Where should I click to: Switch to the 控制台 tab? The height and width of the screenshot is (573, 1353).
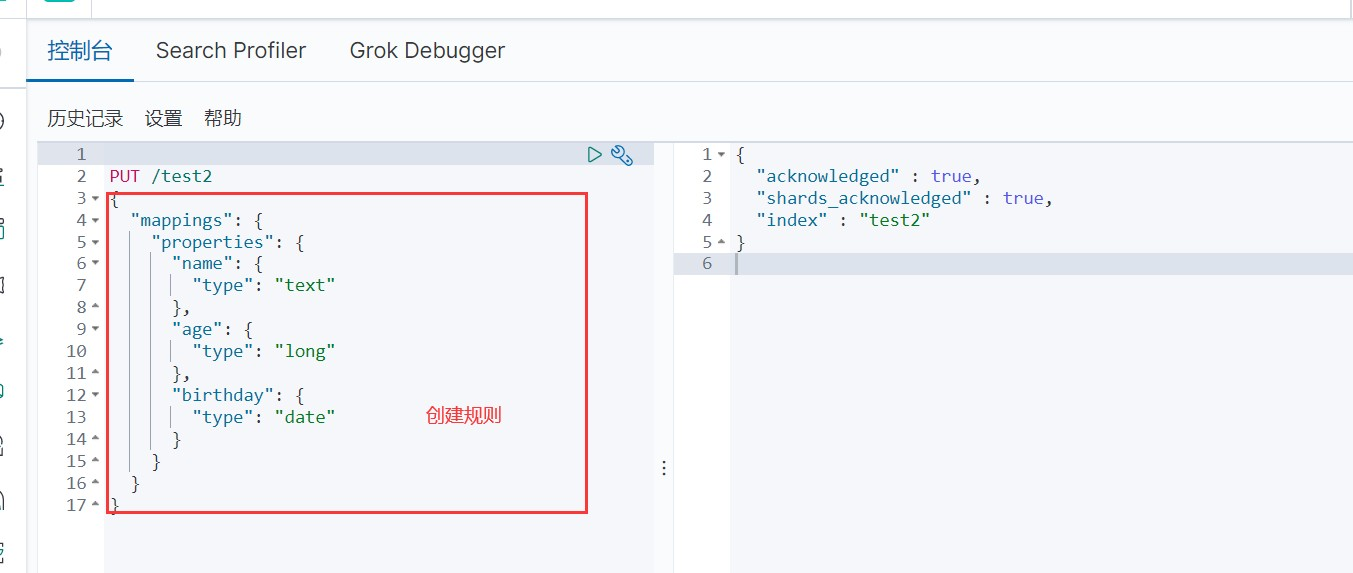point(80,51)
